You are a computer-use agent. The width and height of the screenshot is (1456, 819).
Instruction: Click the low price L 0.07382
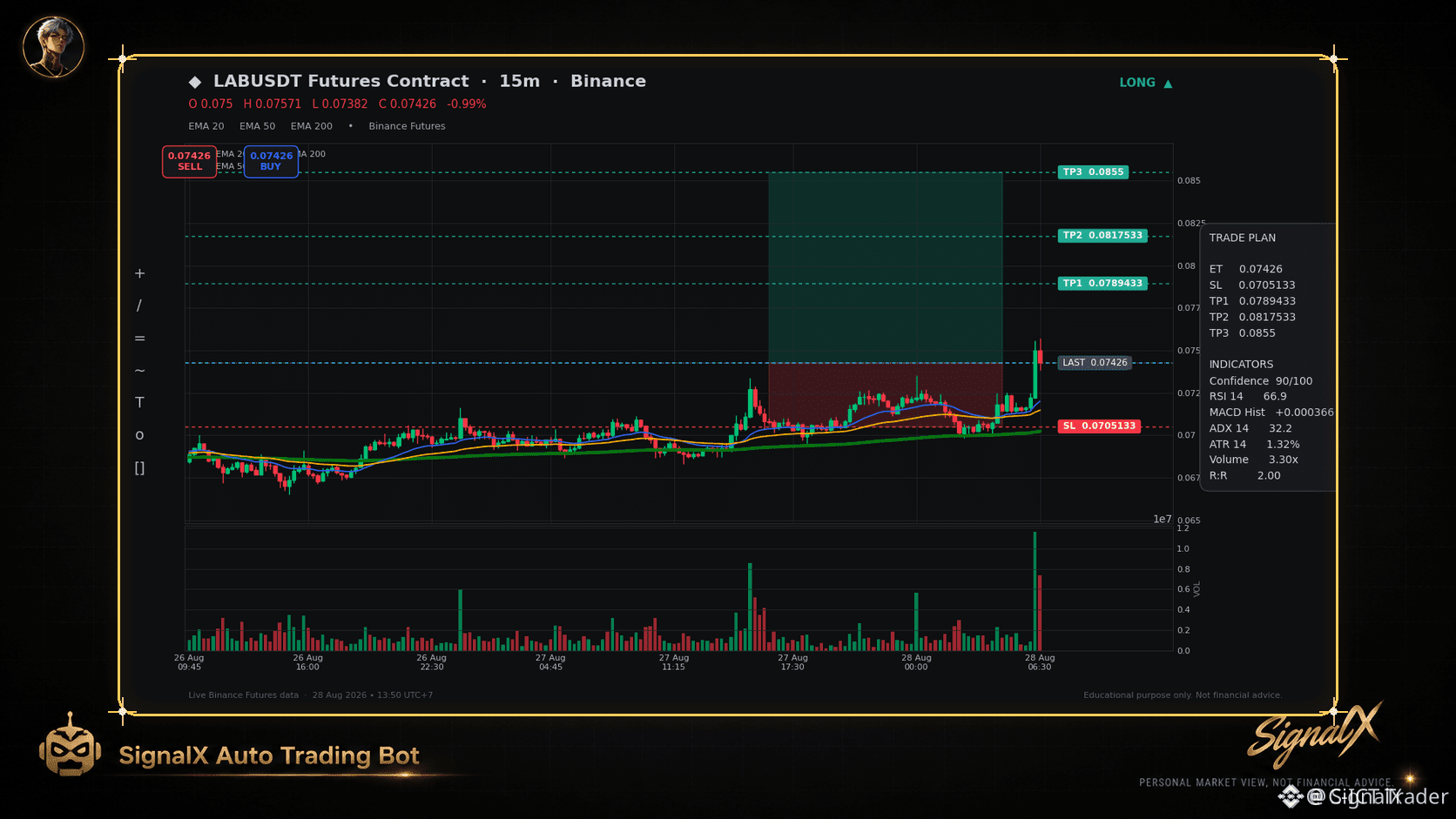pos(340,104)
